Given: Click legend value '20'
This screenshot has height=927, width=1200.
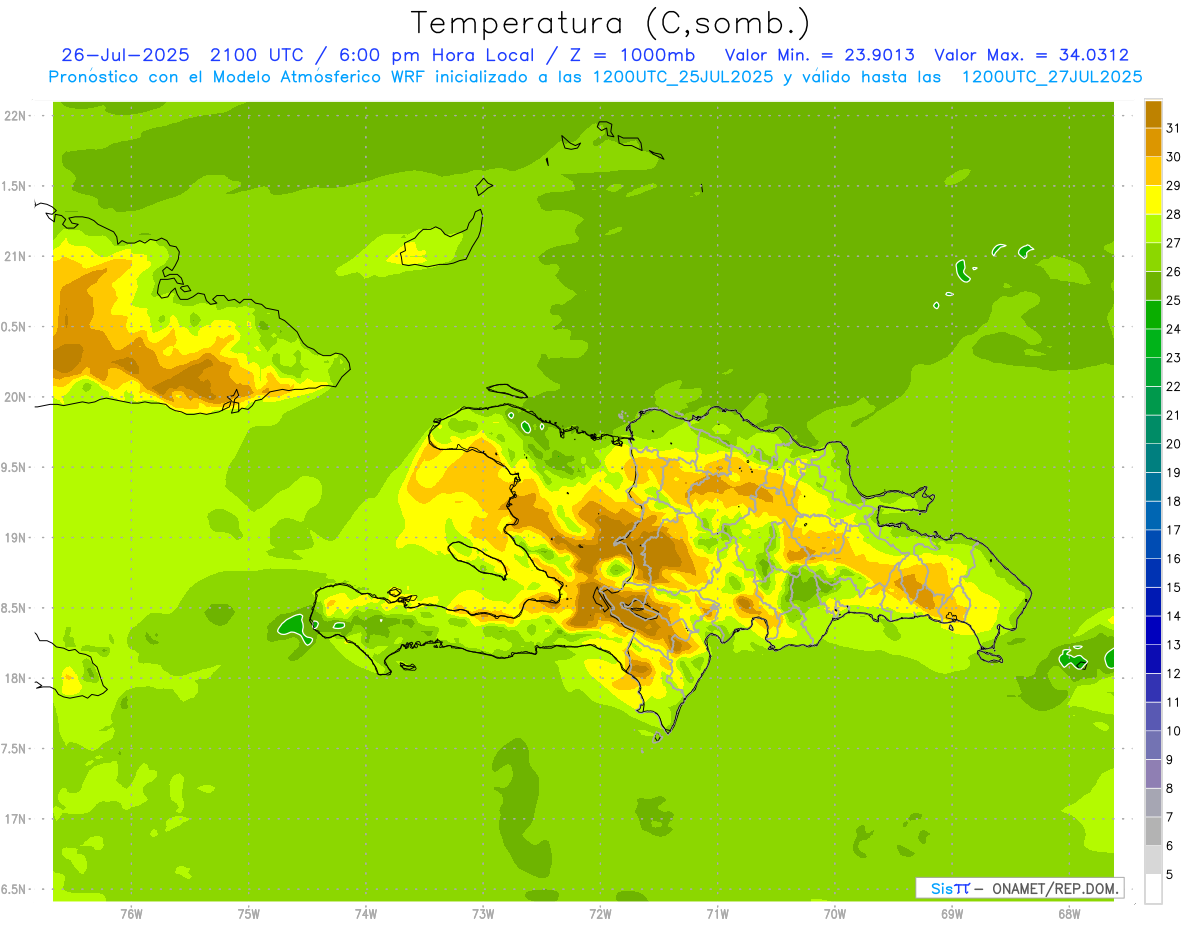Looking at the screenshot, I should point(1174,444).
